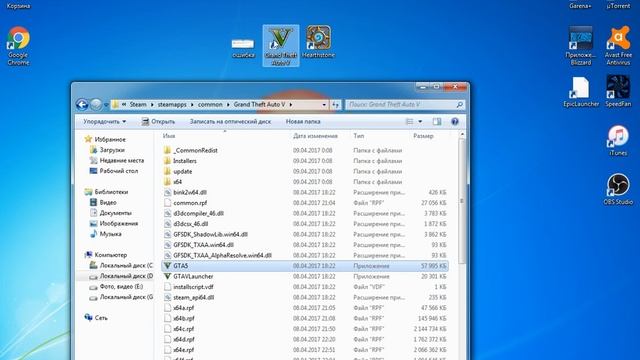Open Explorer help question-mark icon
Screen dimensions: 640x360
(x=455, y=121)
